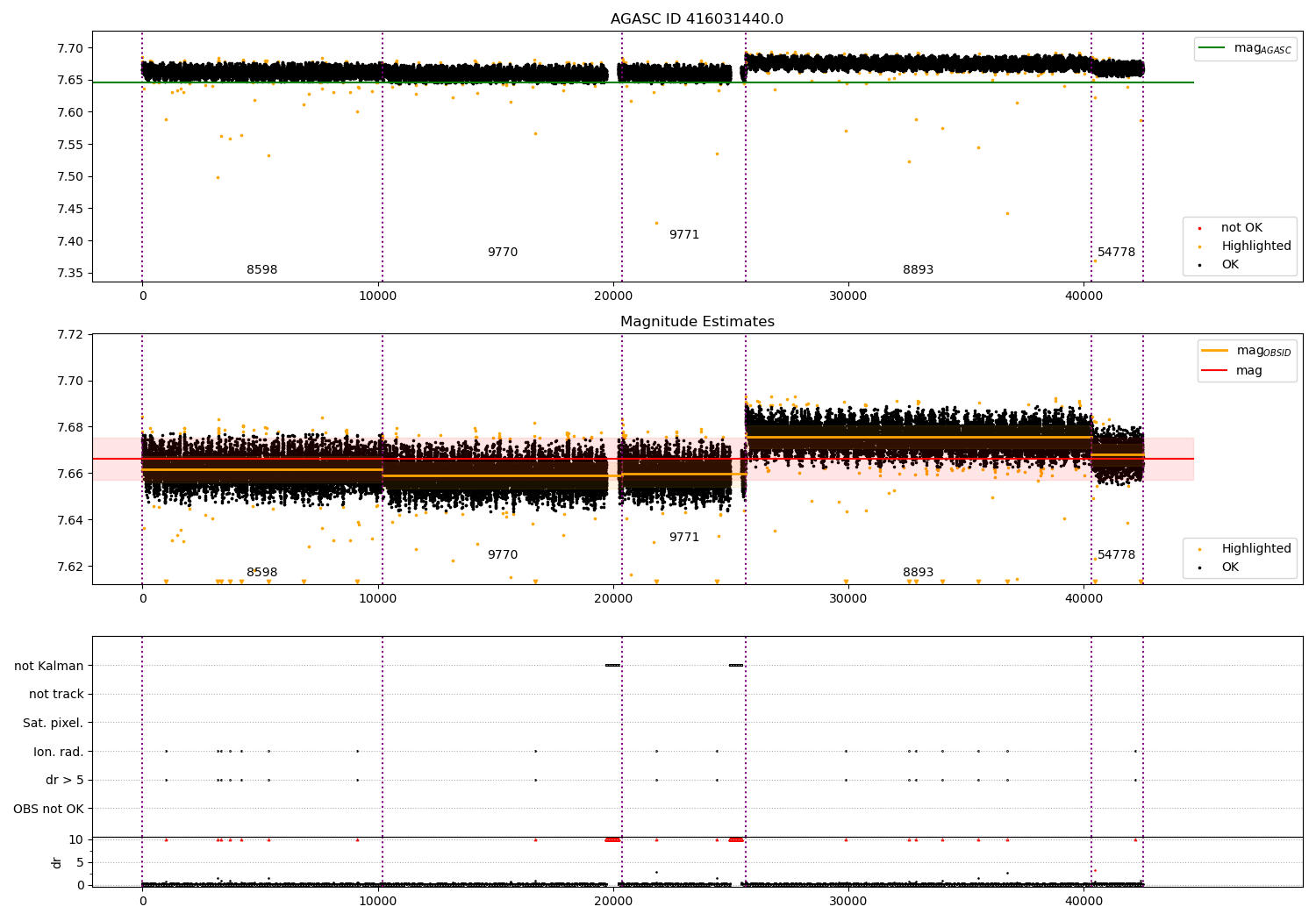The width and height of the screenshot is (1316, 921).
Task: Click x-axis tick 30000 under Magnitude Estimates plot
Action: pyautogui.click(x=848, y=599)
